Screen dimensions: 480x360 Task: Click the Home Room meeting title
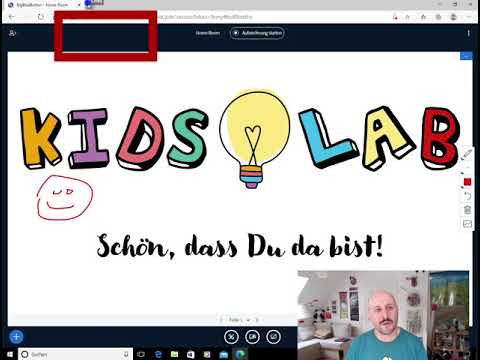click(208, 33)
